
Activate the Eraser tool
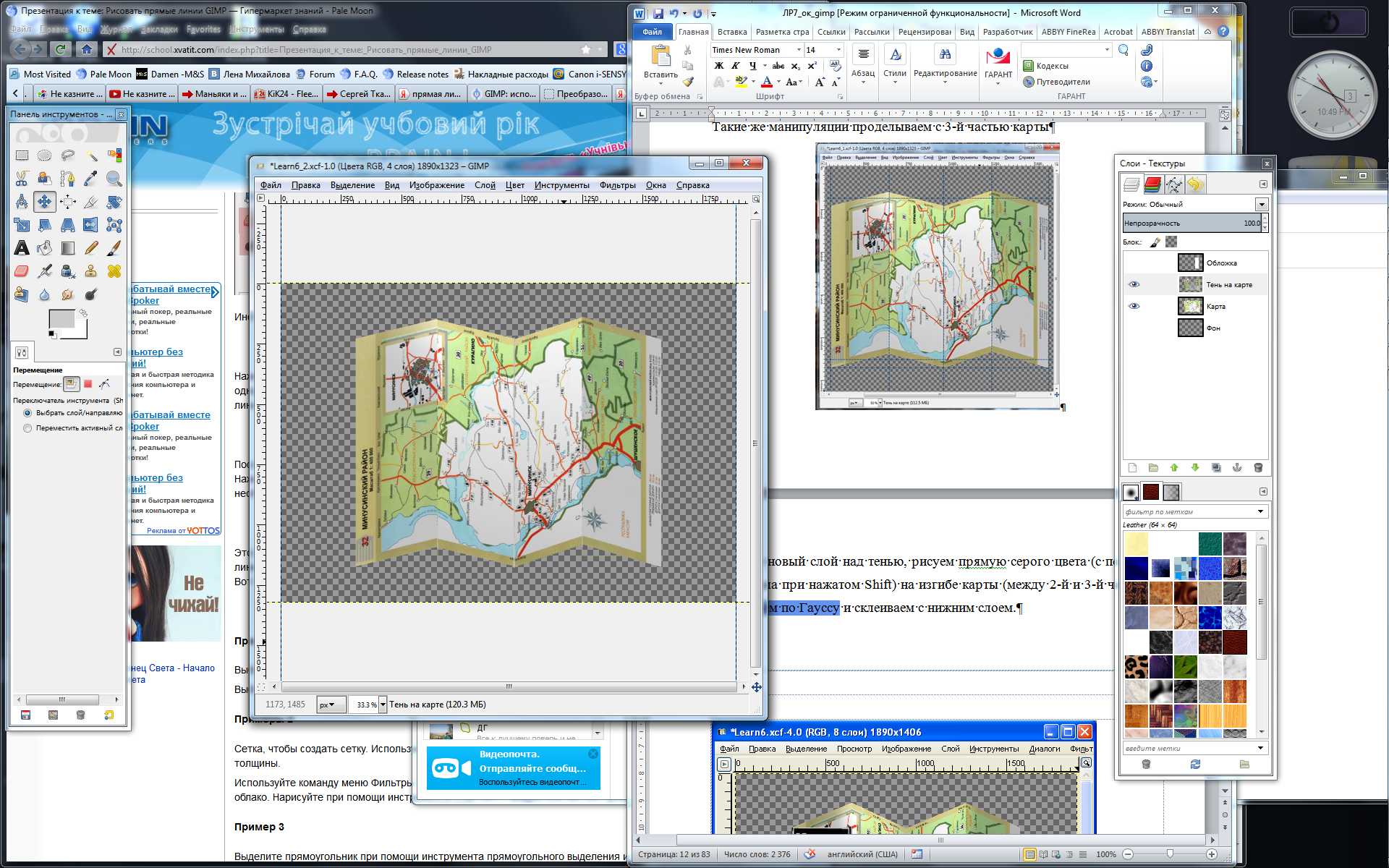[x=22, y=271]
